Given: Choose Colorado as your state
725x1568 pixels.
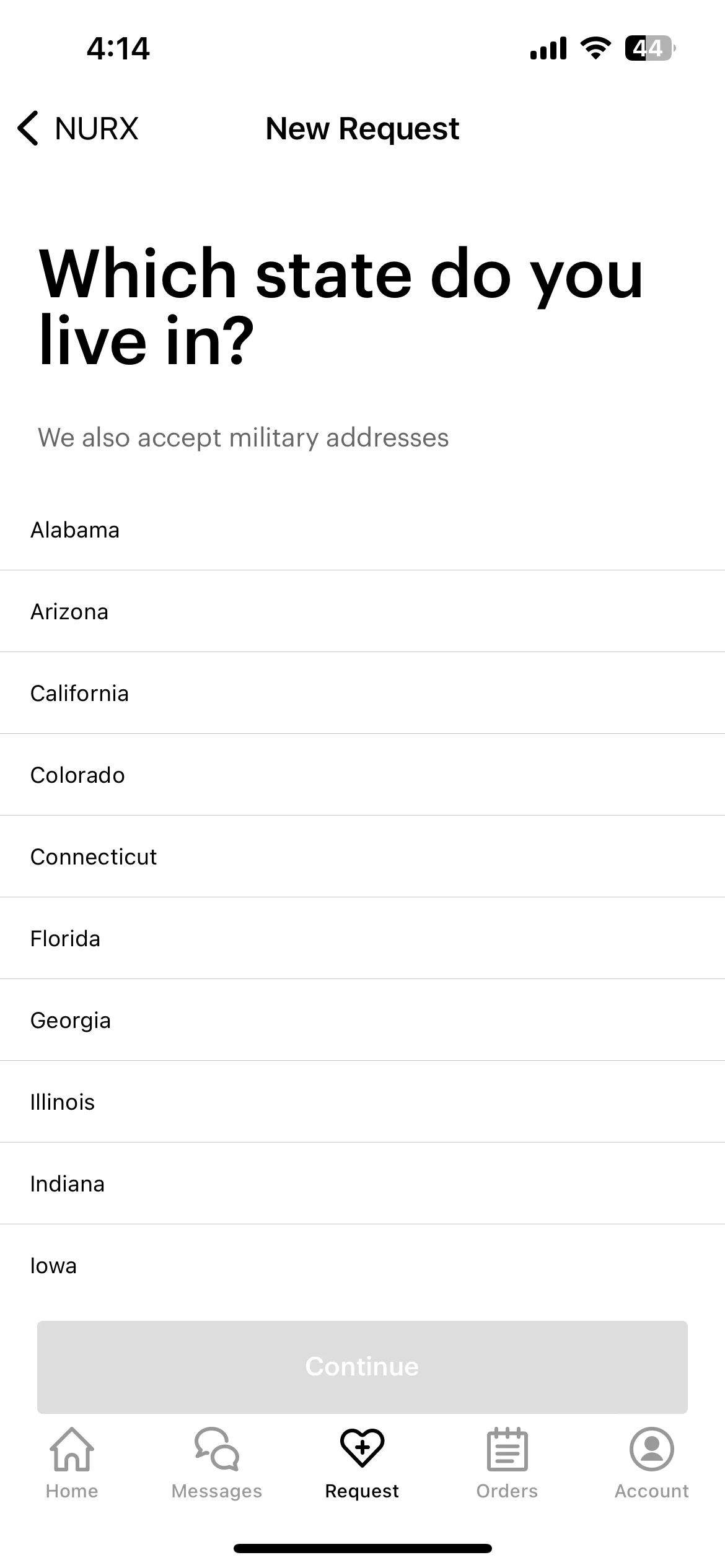Looking at the screenshot, I should point(362,775).
